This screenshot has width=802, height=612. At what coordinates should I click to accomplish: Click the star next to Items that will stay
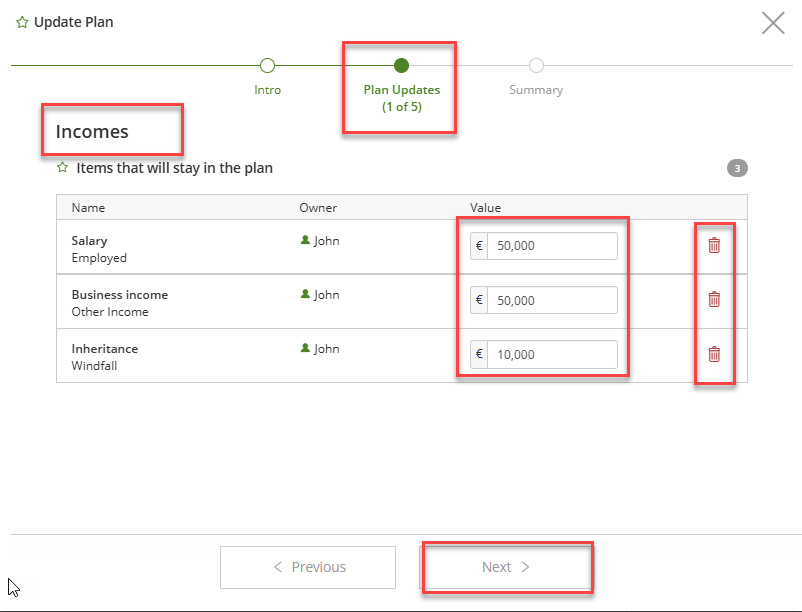pyautogui.click(x=62, y=167)
